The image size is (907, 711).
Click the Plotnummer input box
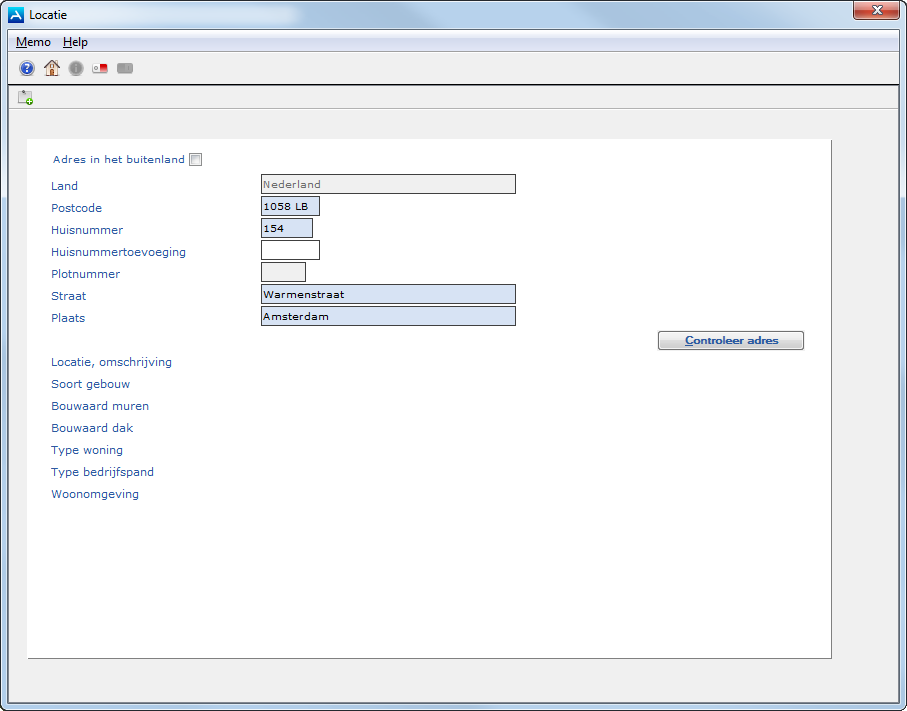click(x=283, y=272)
